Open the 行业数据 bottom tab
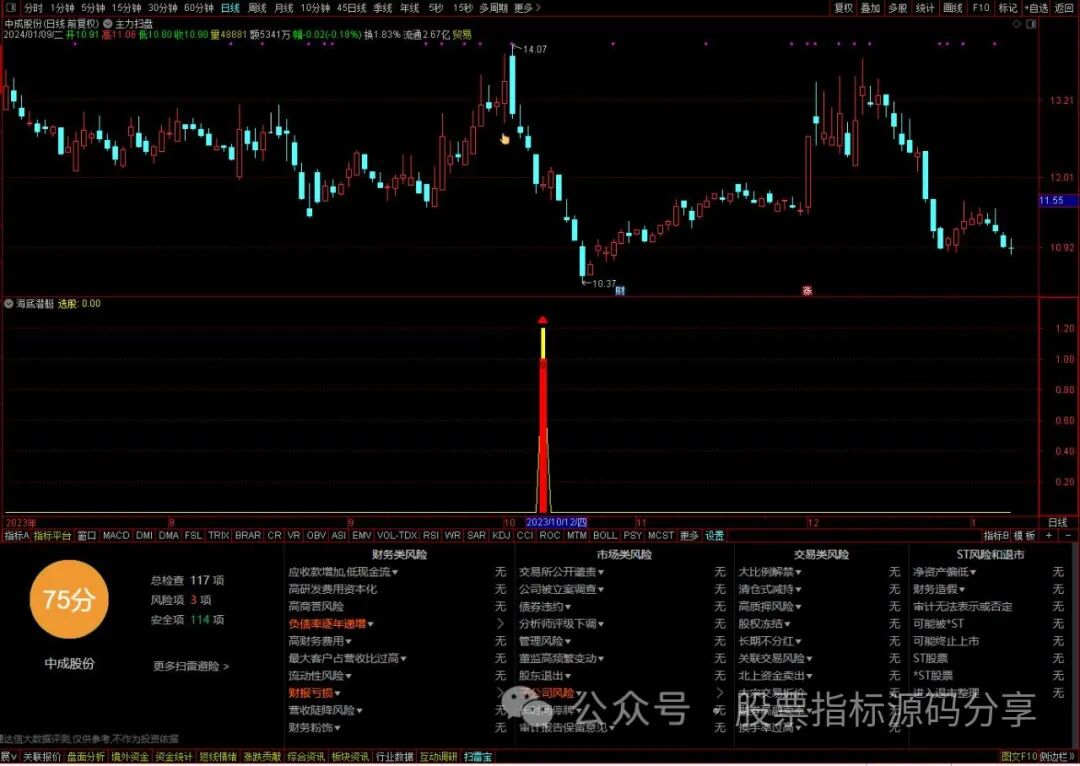The image size is (1080, 766). (x=395, y=756)
